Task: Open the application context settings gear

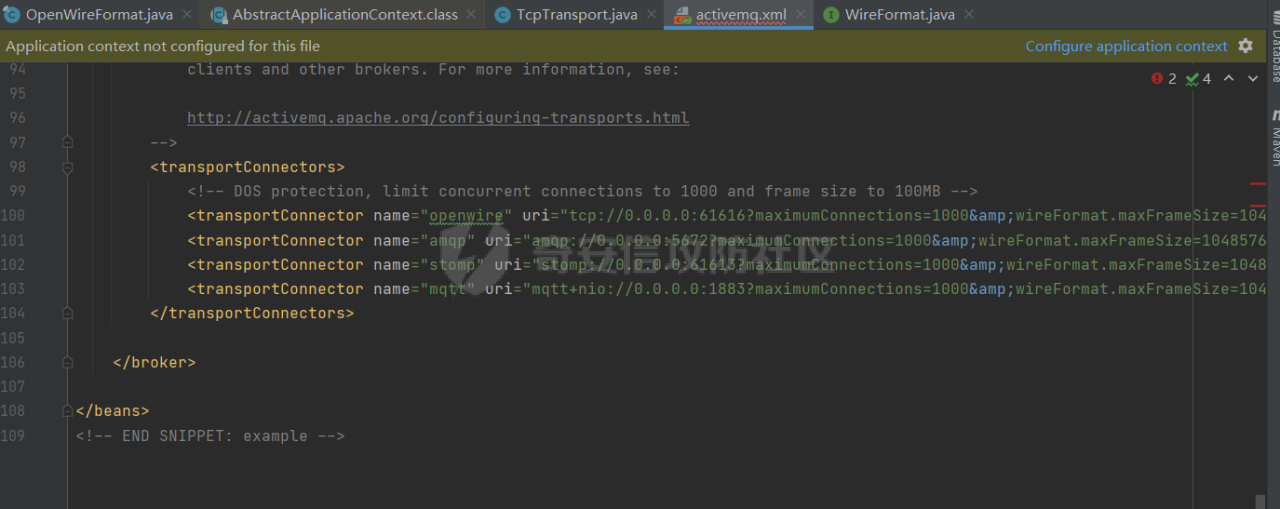Action: pos(1245,46)
